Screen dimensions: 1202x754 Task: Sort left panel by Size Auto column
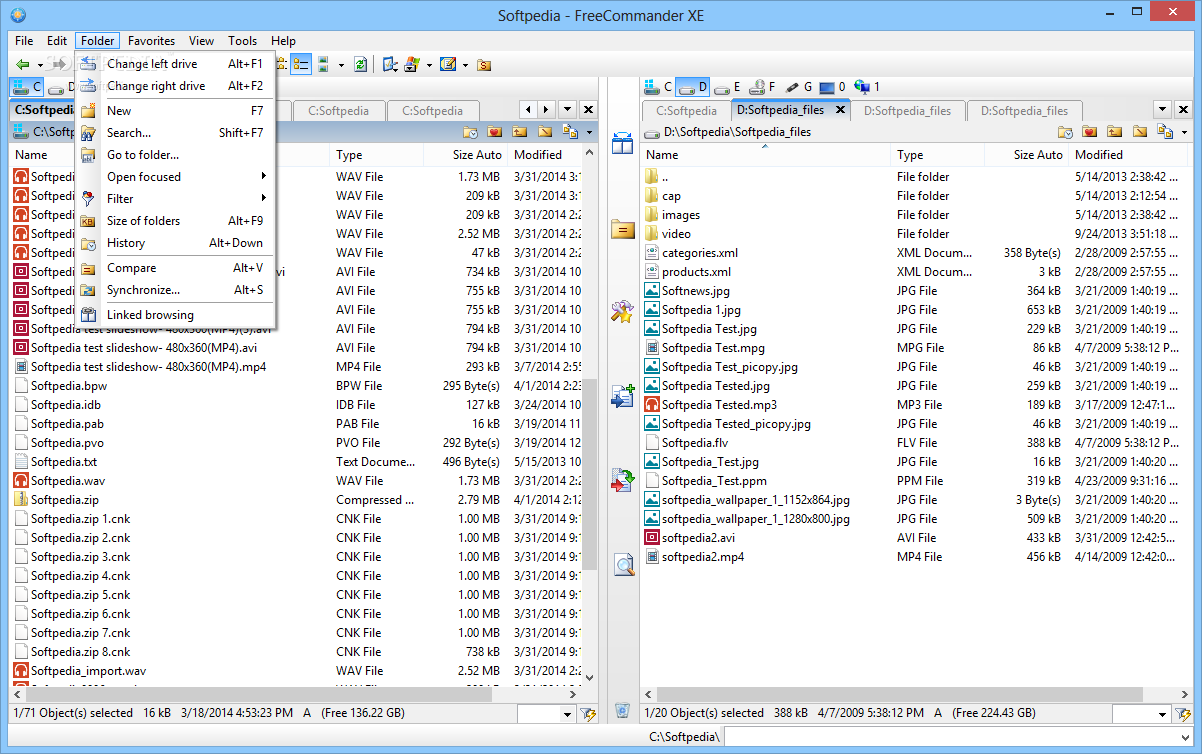coord(465,155)
